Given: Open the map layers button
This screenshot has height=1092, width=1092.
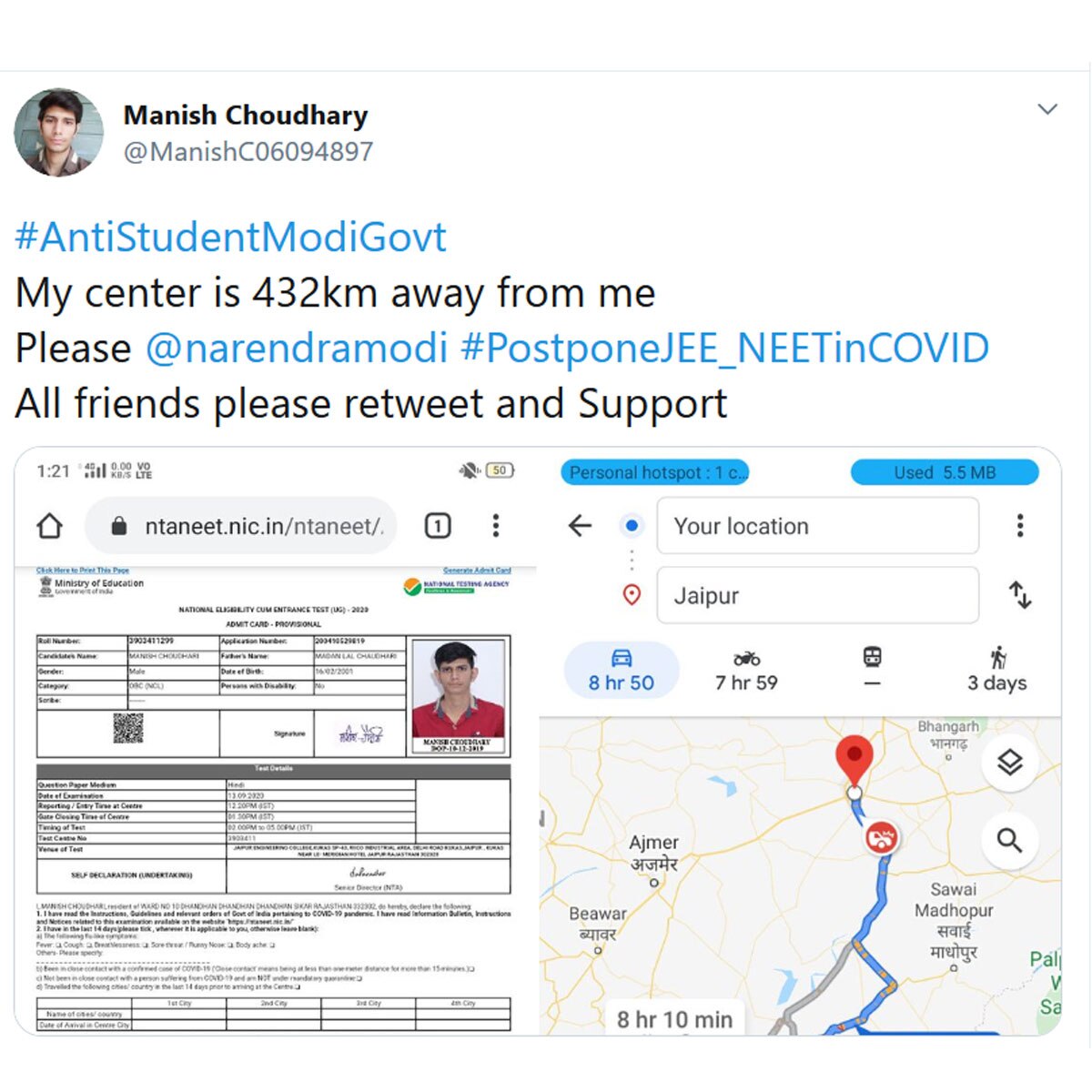Looking at the screenshot, I should click(x=1010, y=763).
